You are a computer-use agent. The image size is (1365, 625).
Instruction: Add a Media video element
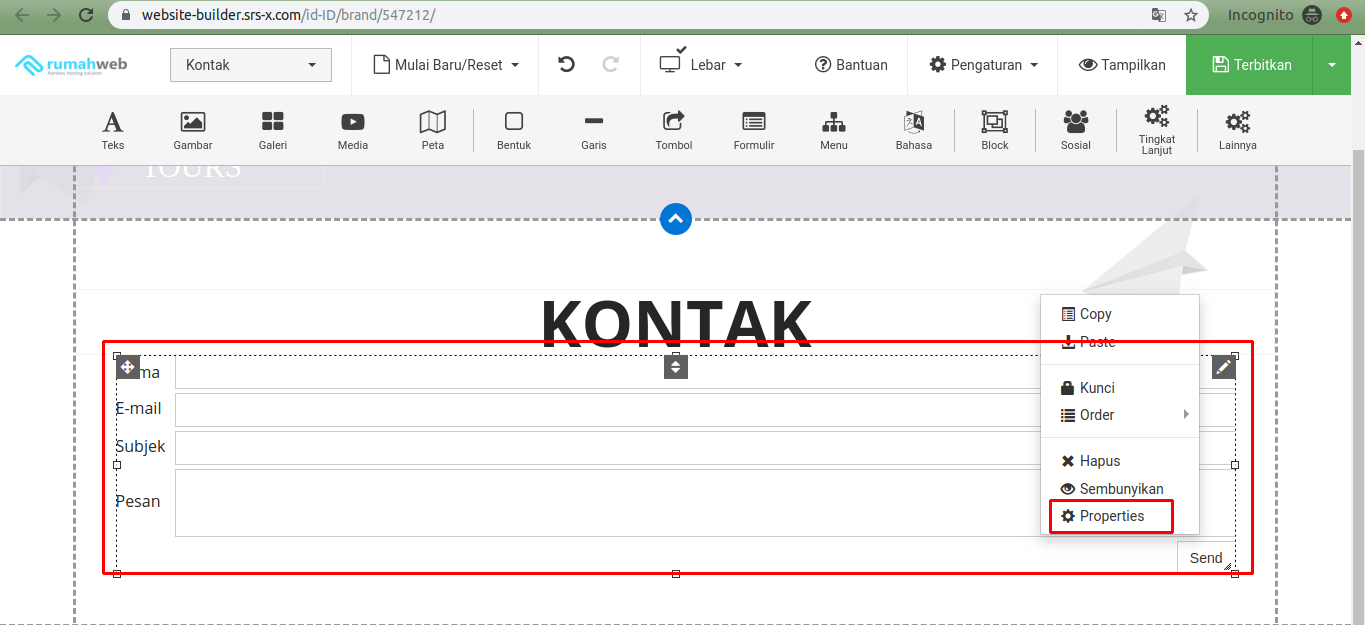[353, 131]
